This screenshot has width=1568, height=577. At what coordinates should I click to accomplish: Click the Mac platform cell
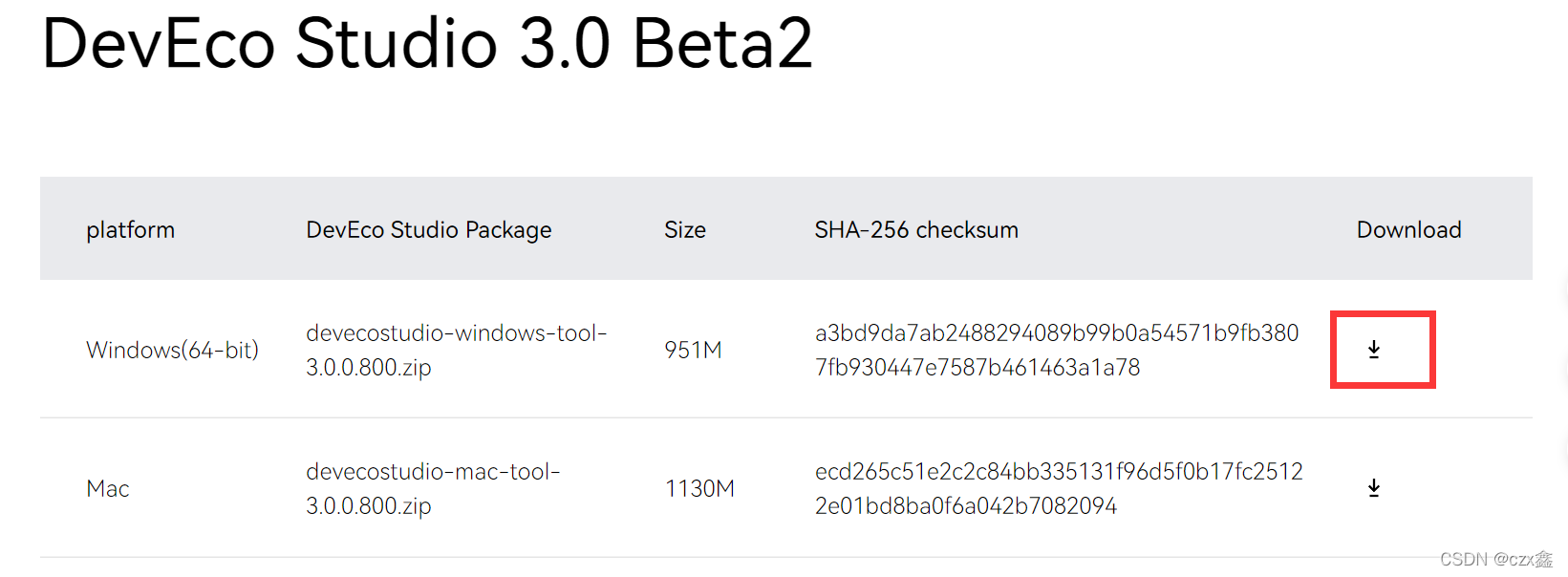tap(107, 489)
